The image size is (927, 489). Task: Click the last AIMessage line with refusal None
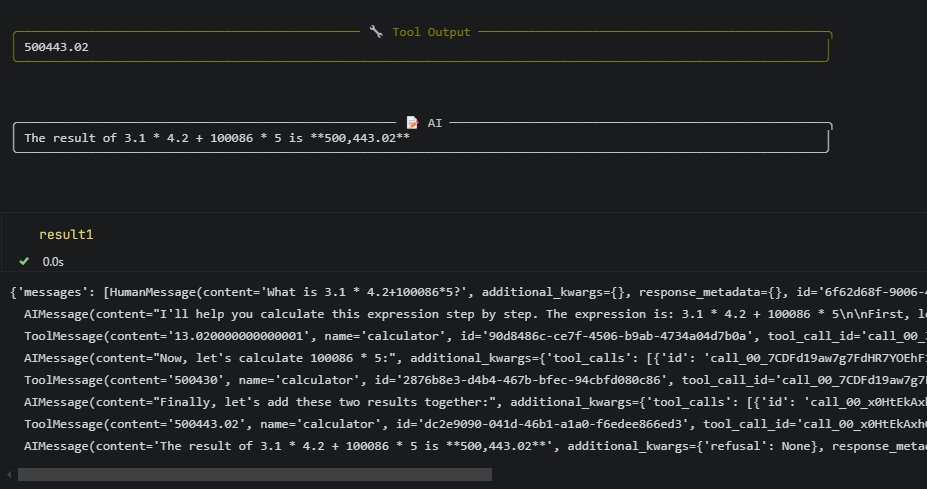[475, 446]
